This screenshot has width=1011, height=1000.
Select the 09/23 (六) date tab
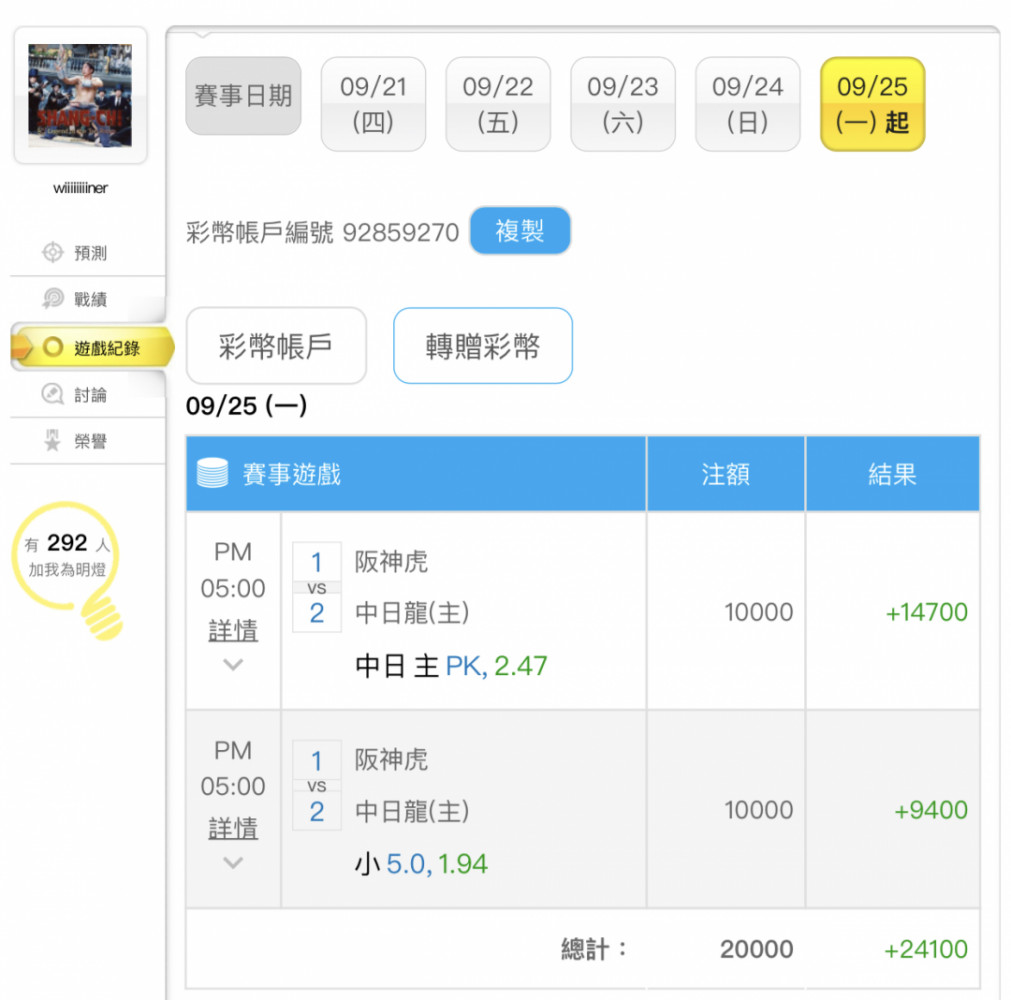tap(623, 104)
